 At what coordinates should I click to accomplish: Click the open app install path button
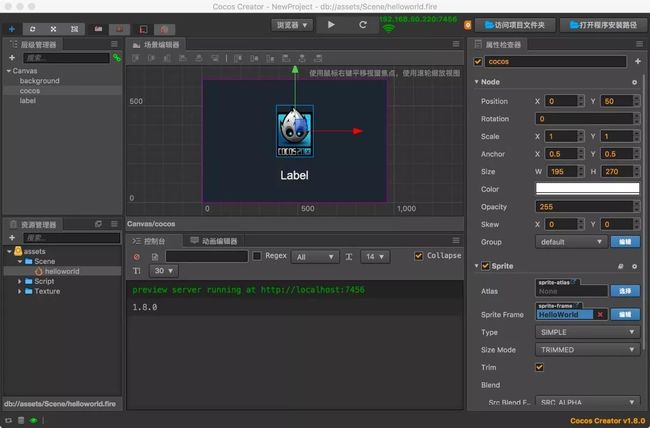coord(603,25)
